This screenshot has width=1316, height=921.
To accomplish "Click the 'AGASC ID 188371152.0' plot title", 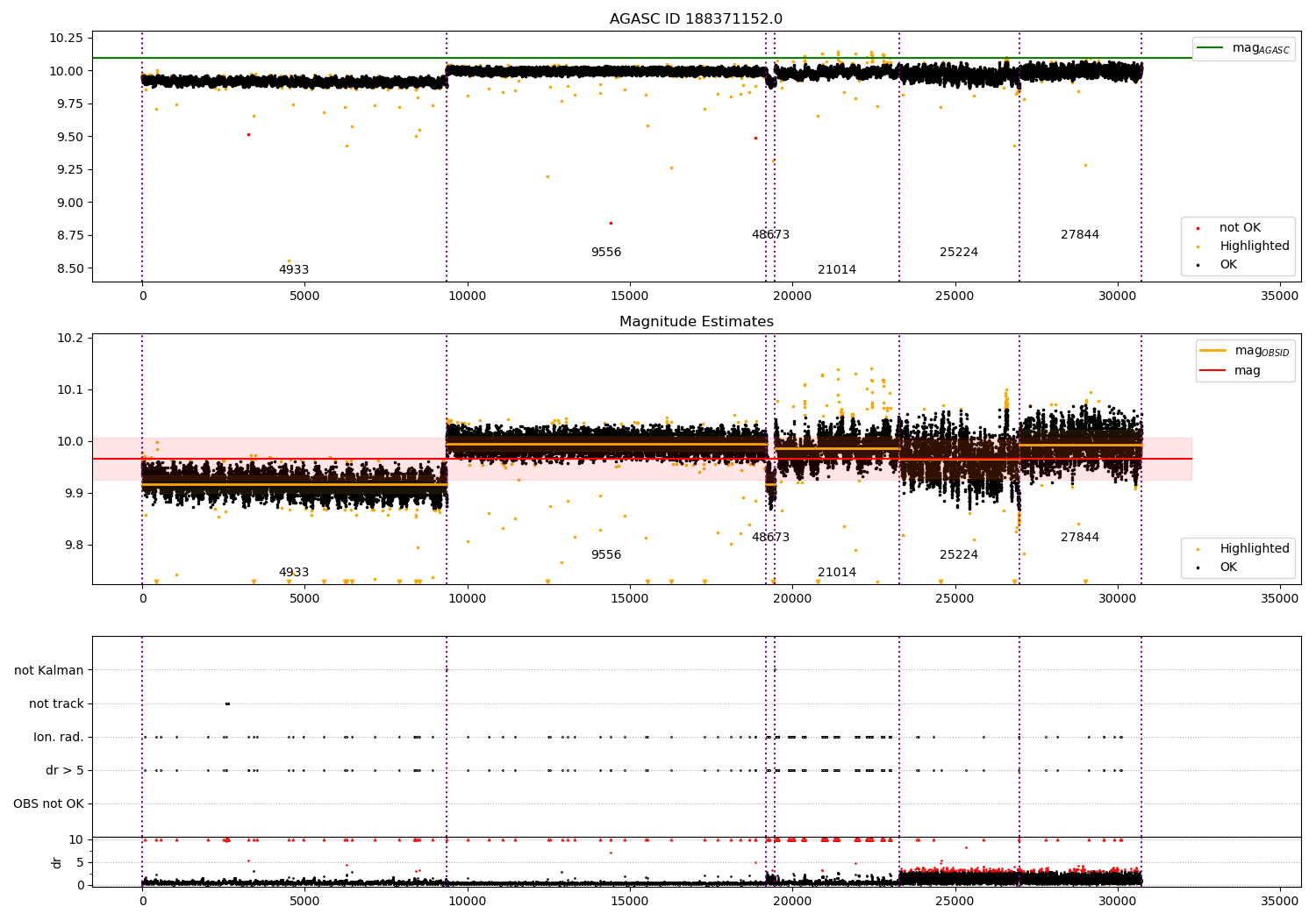I will pos(696,19).
